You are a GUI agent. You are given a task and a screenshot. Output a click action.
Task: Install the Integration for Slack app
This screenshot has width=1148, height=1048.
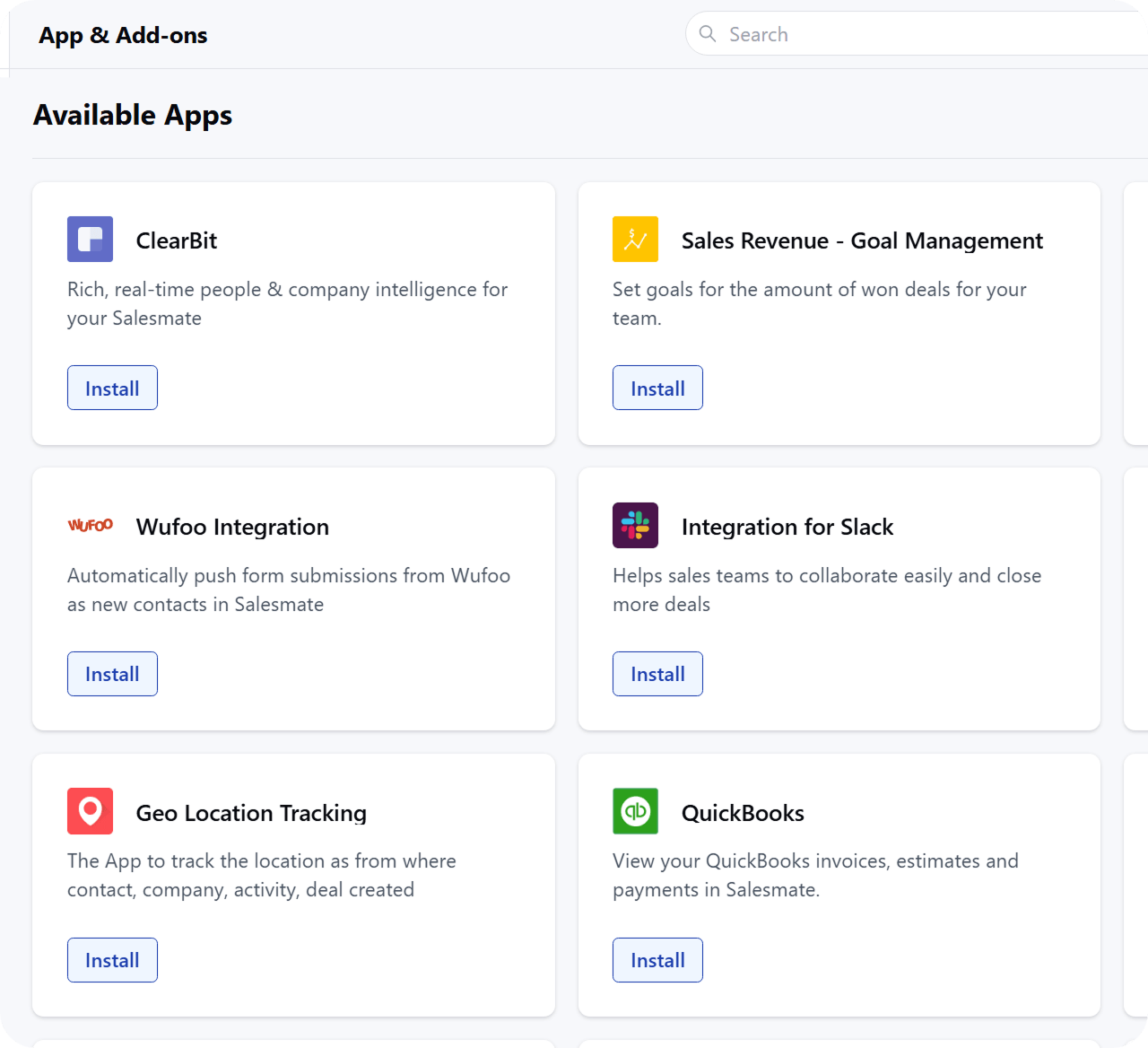(657, 674)
